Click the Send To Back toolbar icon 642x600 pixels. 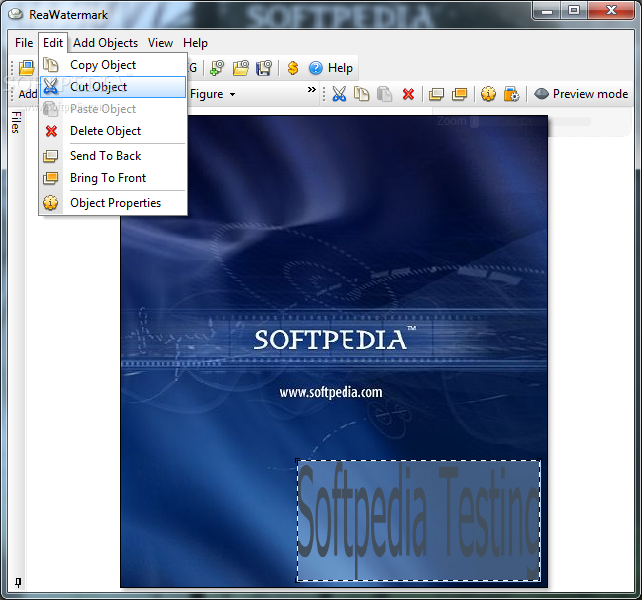click(436, 94)
